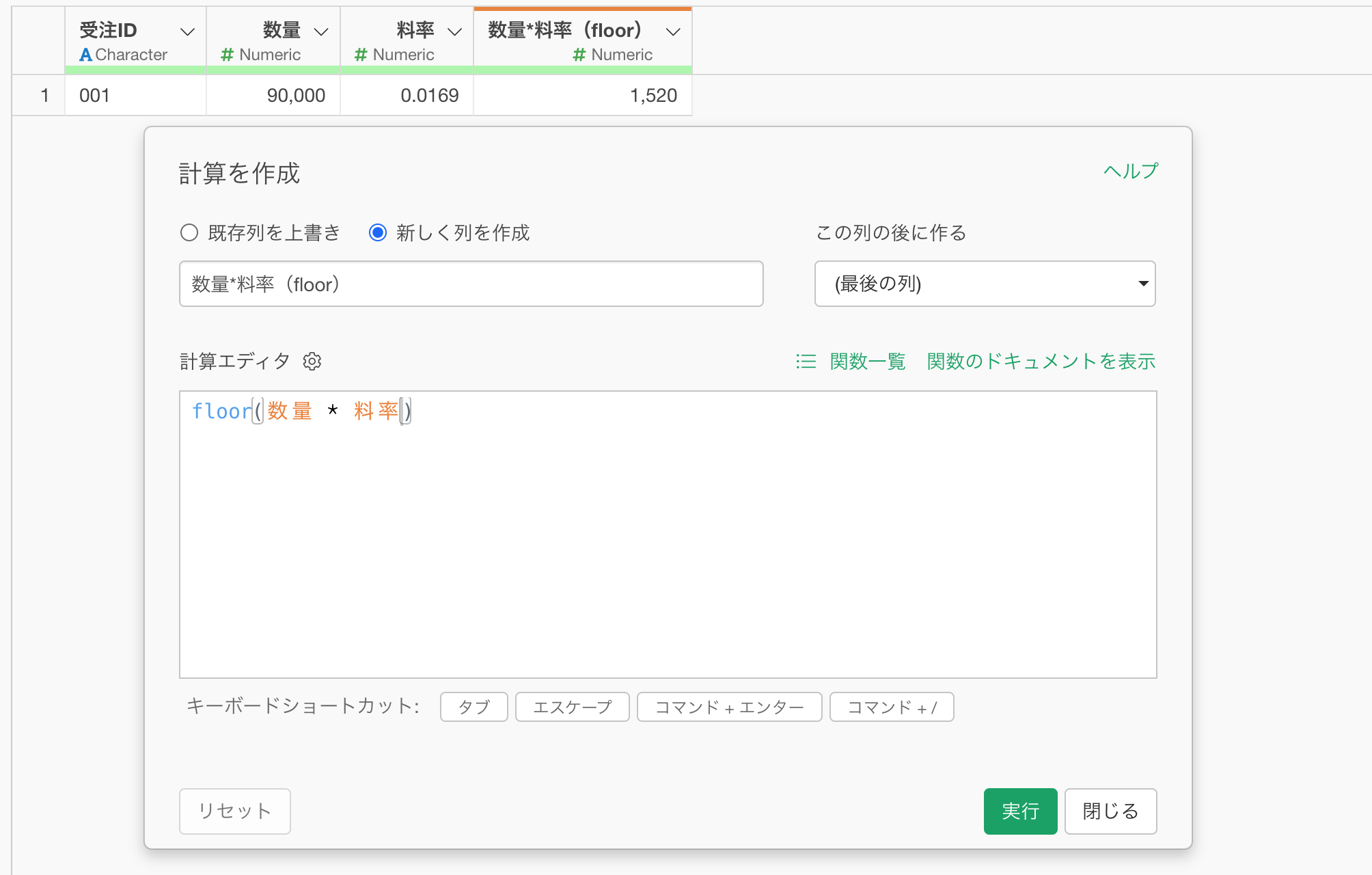Click the リセット button
Screen dimensions: 1372x875
click(x=234, y=811)
